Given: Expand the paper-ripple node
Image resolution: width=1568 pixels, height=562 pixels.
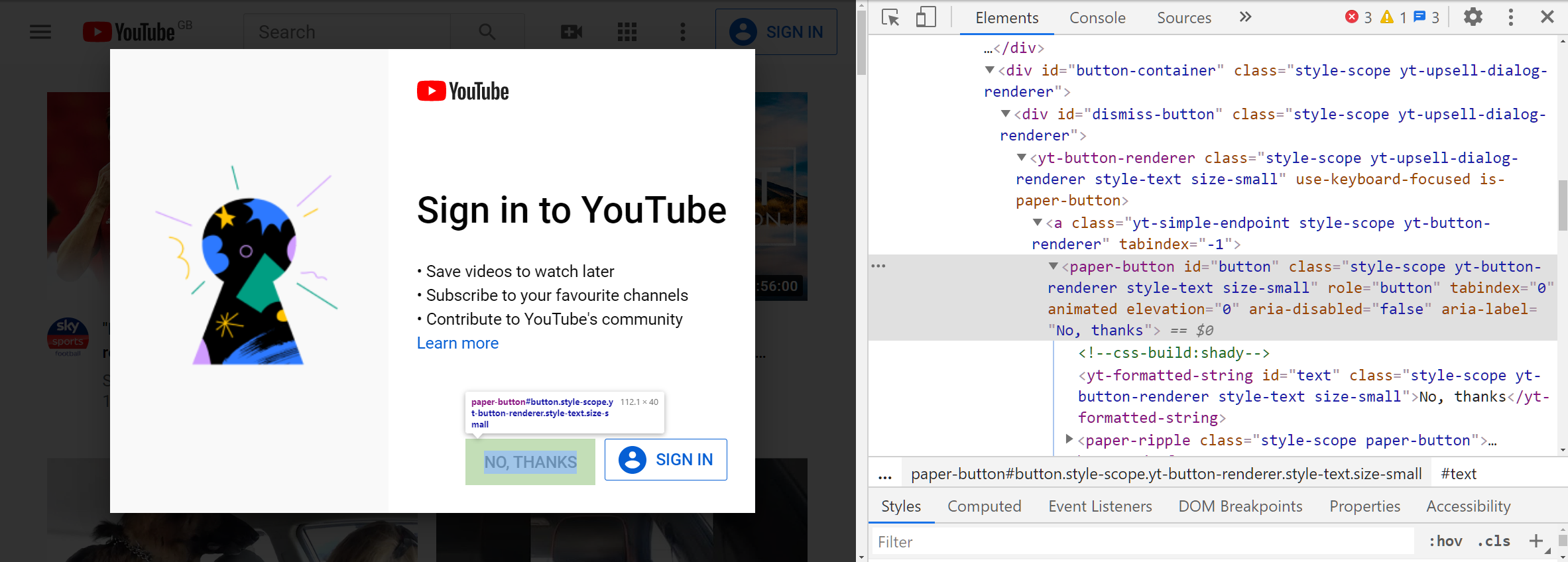Looking at the screenshot, I should 1069,439.
